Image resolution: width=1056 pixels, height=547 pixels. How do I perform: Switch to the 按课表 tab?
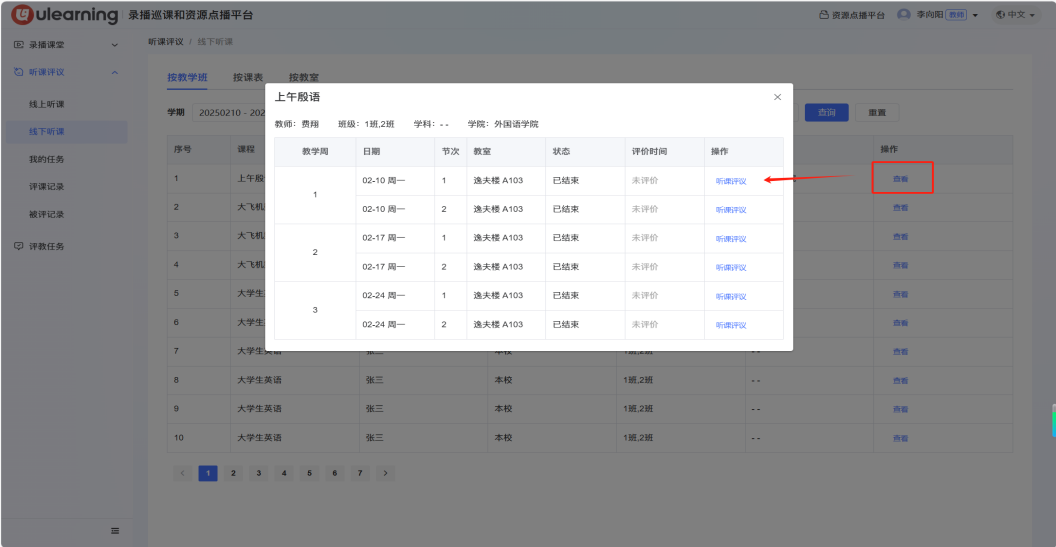[248, 77]
